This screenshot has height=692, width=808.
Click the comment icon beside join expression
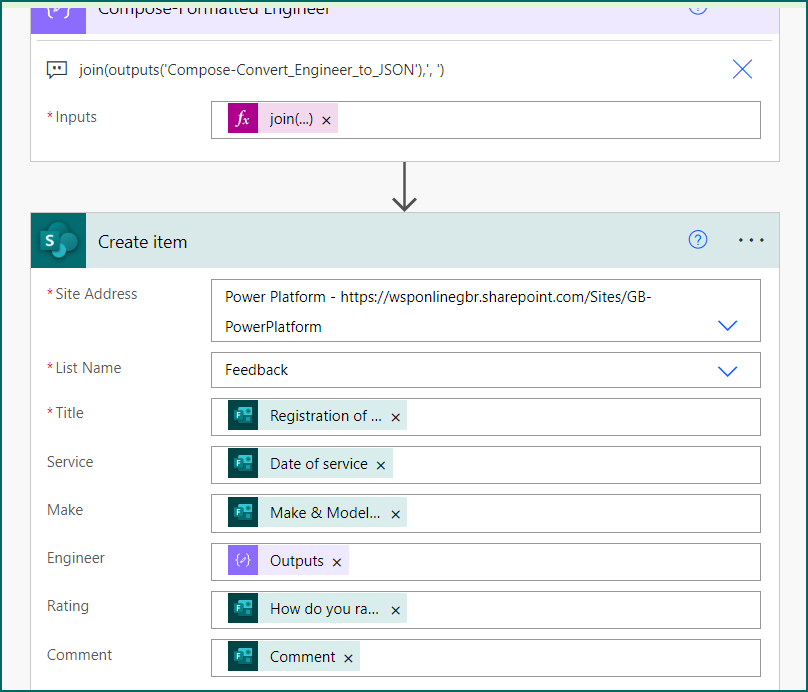click(x=57, y=69)
